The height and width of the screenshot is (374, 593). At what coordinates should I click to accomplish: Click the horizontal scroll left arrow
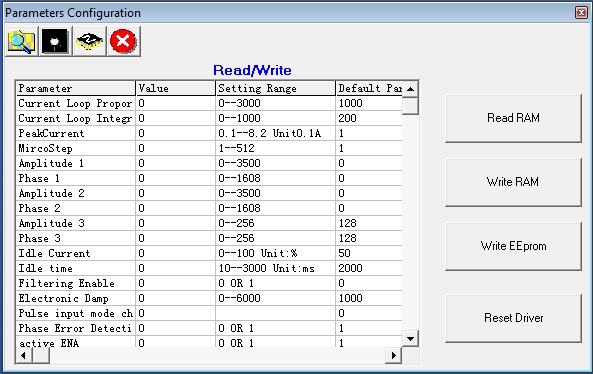(x=24, y=355)
